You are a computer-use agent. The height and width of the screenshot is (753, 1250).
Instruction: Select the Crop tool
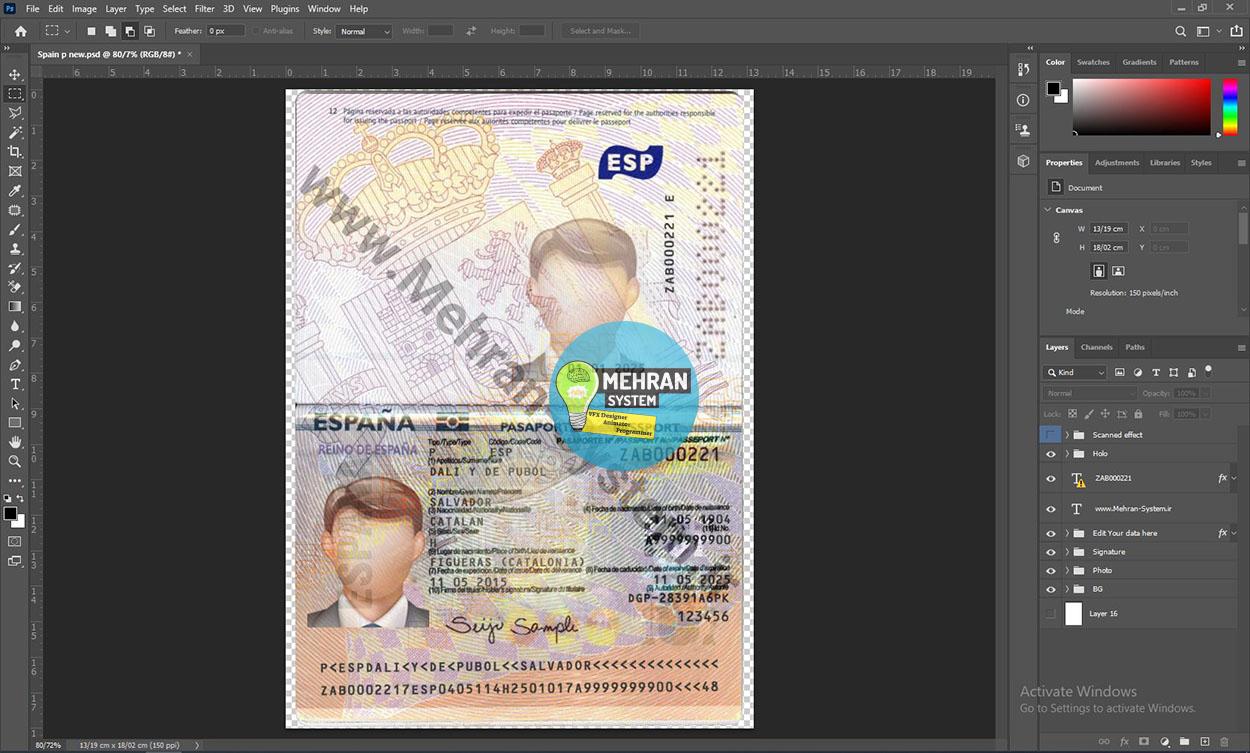tap(15, 152)
